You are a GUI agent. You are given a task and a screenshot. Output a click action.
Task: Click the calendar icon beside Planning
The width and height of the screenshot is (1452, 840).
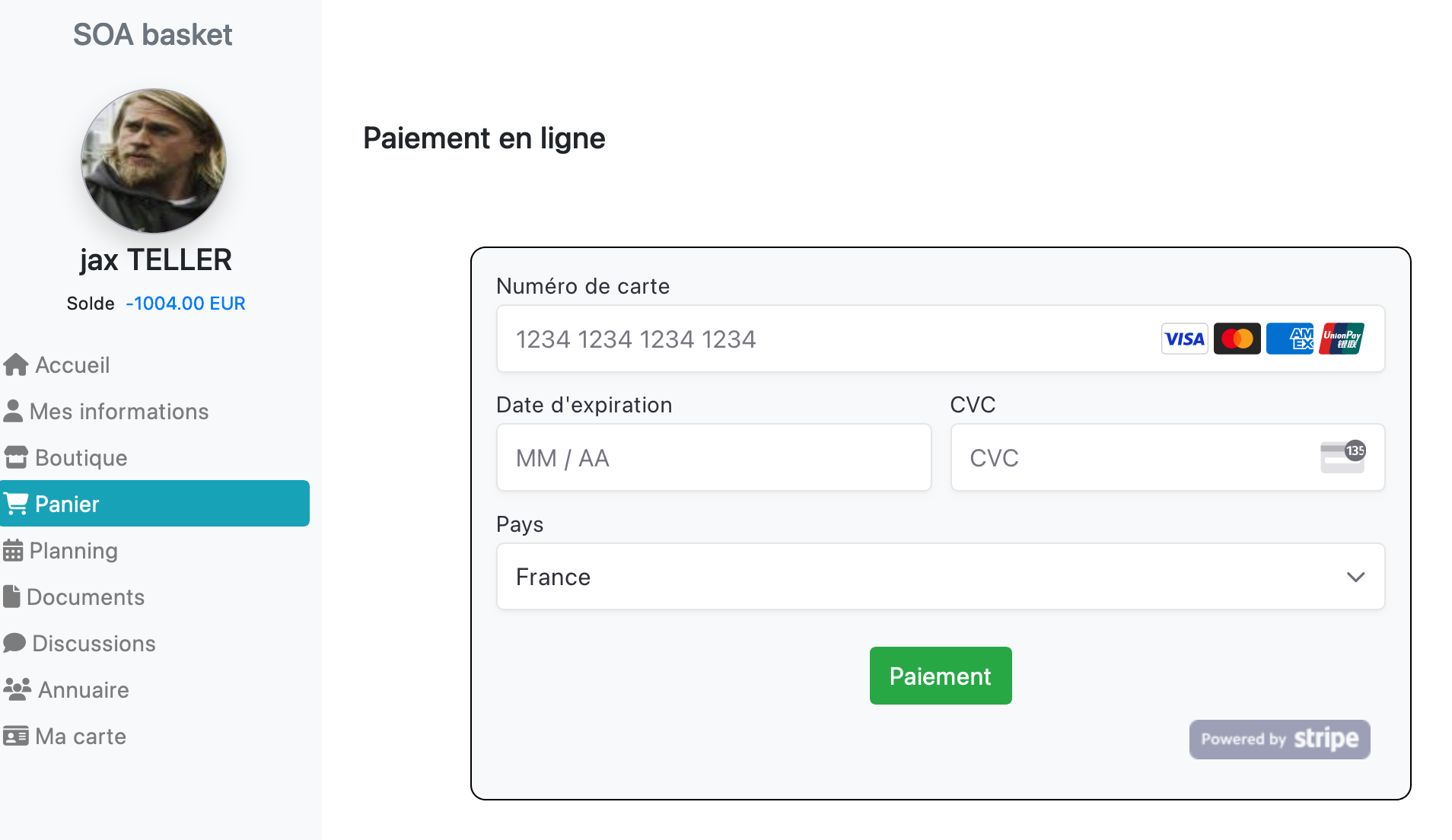click(x=13, y=551)
